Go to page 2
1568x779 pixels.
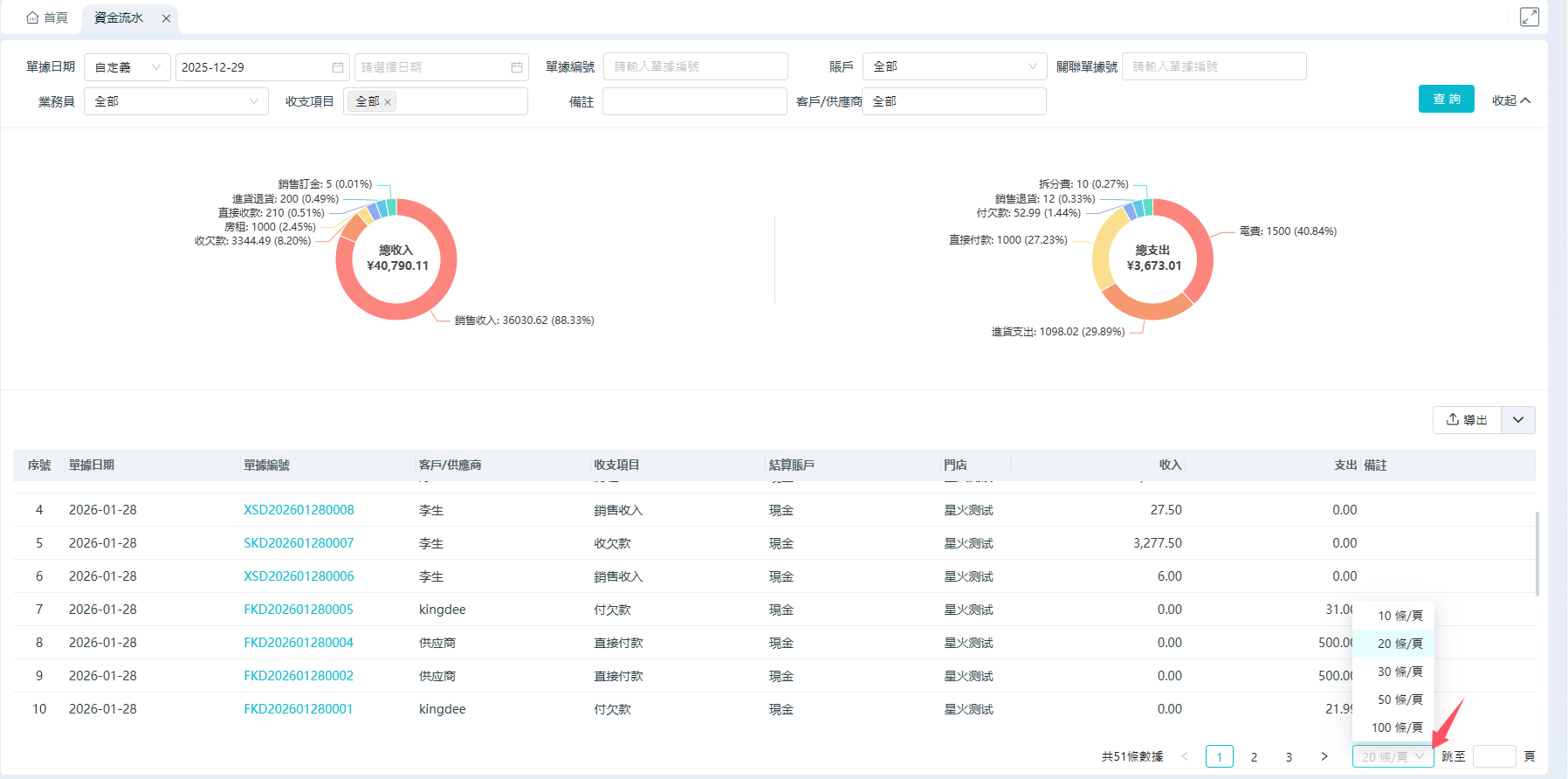point(1254,757)
